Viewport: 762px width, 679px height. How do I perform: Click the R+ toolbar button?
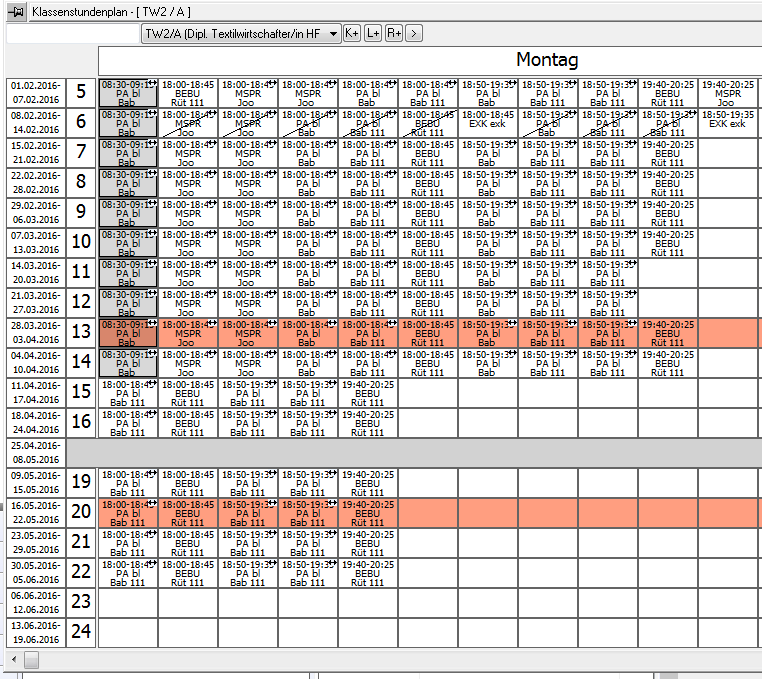click(x=394, y=33)
